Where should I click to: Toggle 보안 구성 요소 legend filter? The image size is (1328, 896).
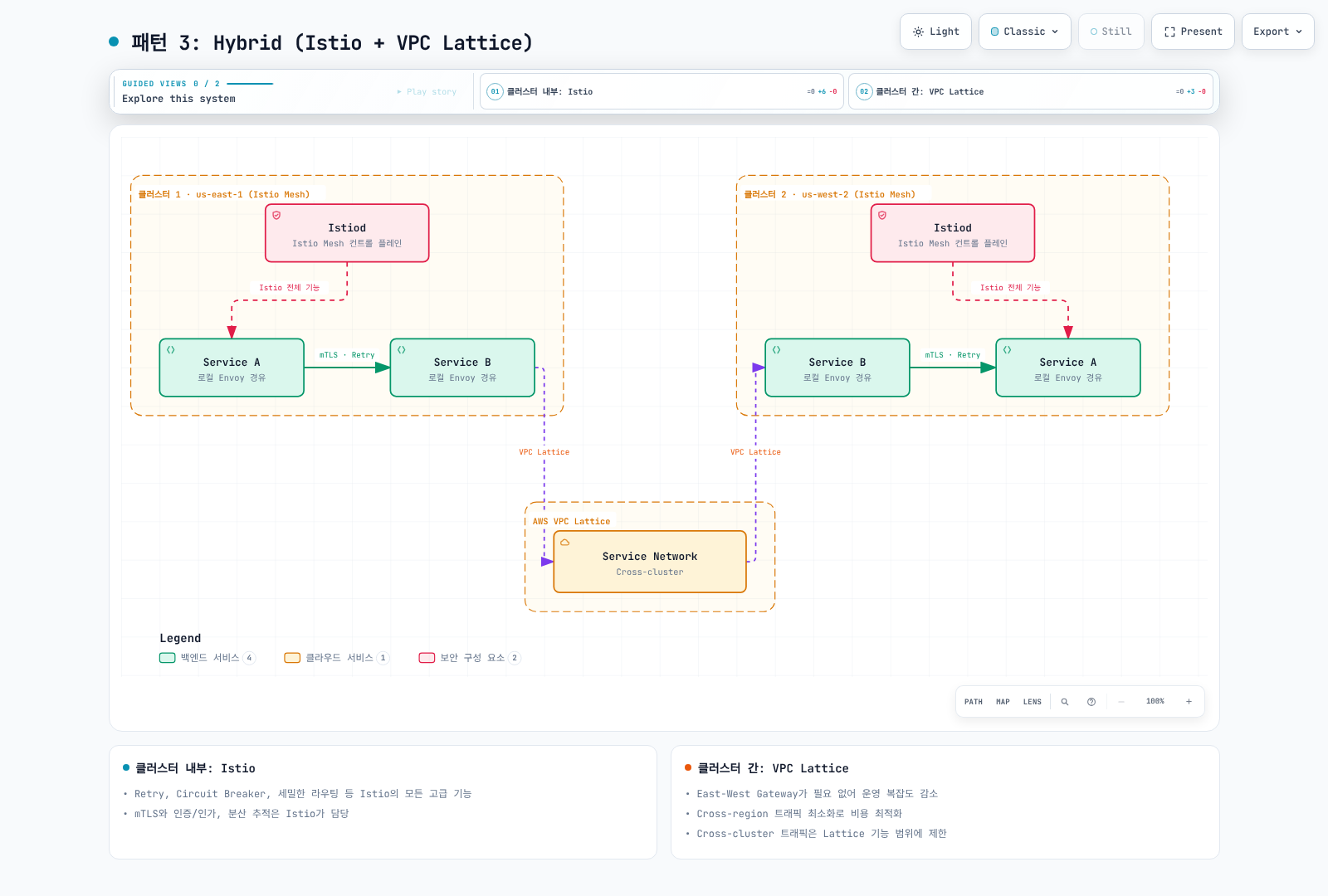tap(470, 658)
